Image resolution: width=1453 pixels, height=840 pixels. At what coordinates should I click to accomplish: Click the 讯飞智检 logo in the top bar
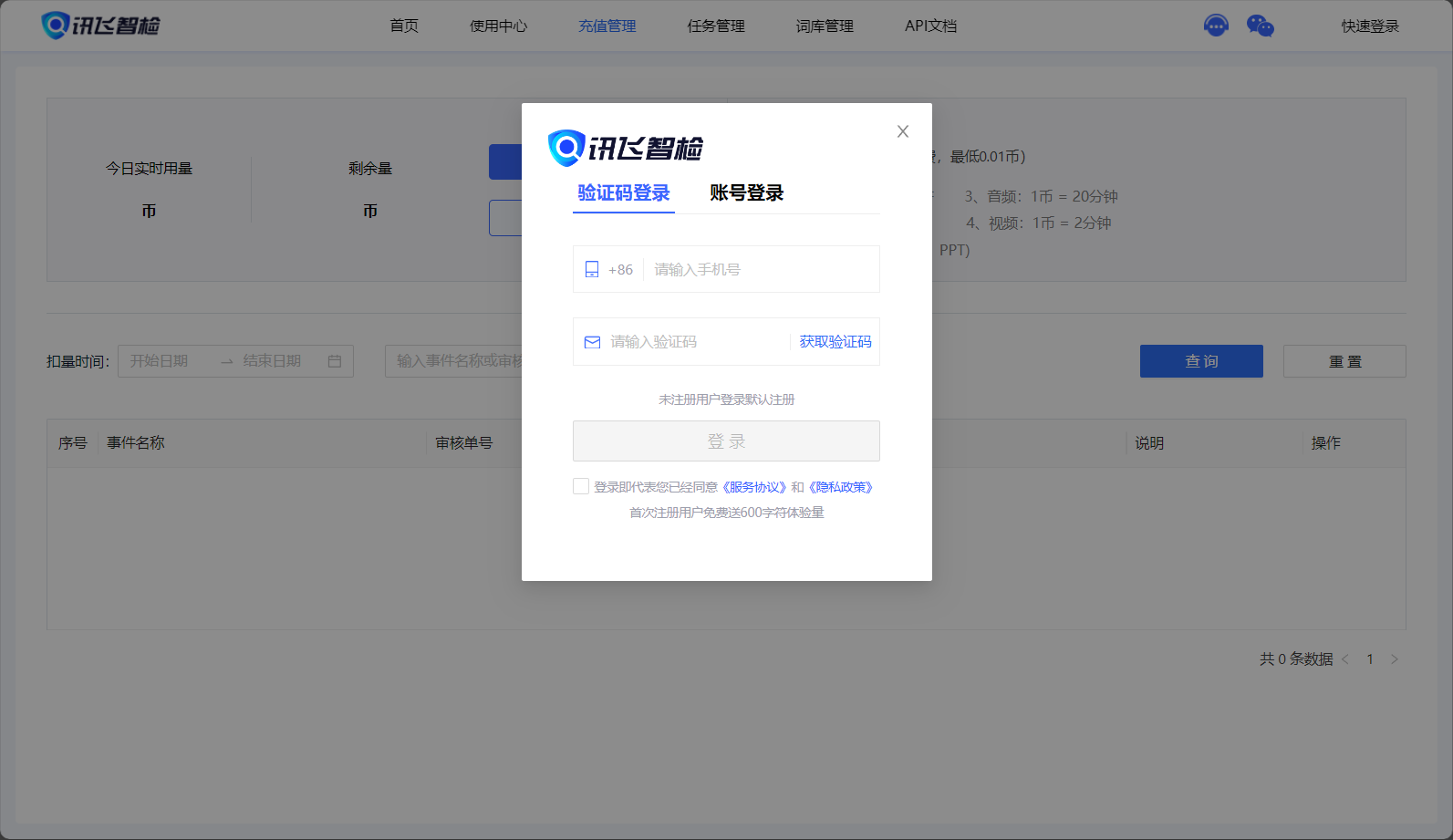[100, 26]
